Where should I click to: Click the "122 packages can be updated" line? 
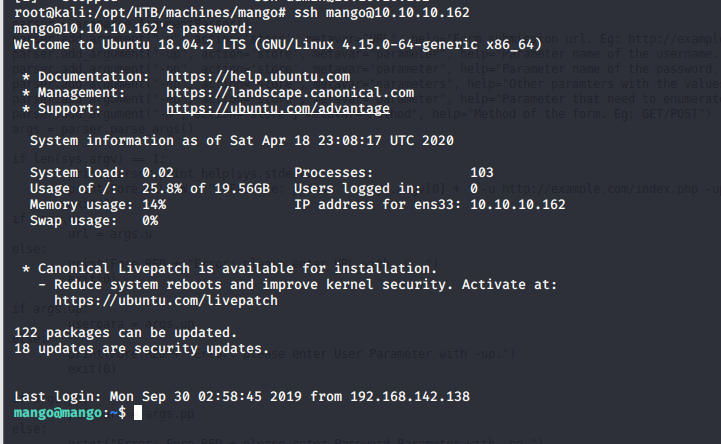point(125,332)
